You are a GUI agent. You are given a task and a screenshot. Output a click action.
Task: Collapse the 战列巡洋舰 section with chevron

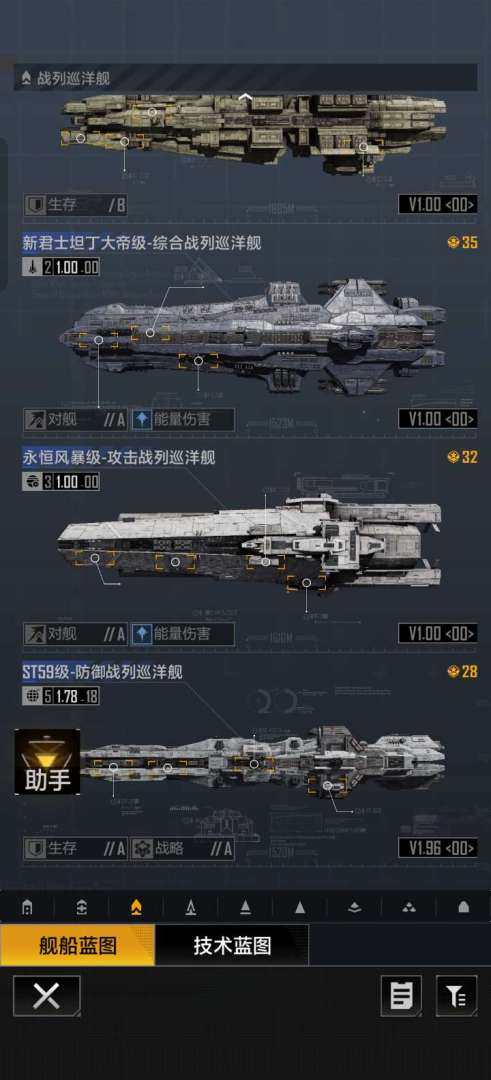pos(244,97)
